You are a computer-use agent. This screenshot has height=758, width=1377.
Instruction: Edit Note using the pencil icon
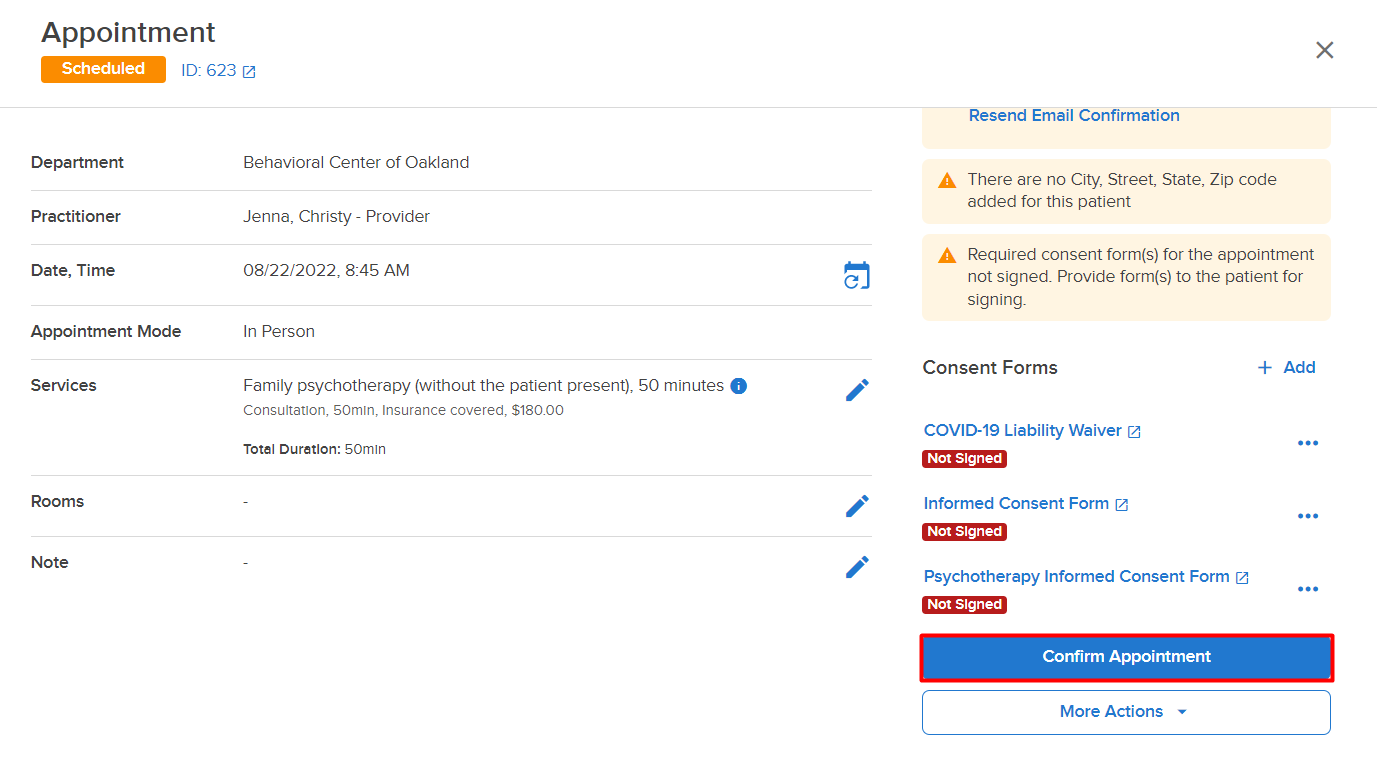click(857, 567)
